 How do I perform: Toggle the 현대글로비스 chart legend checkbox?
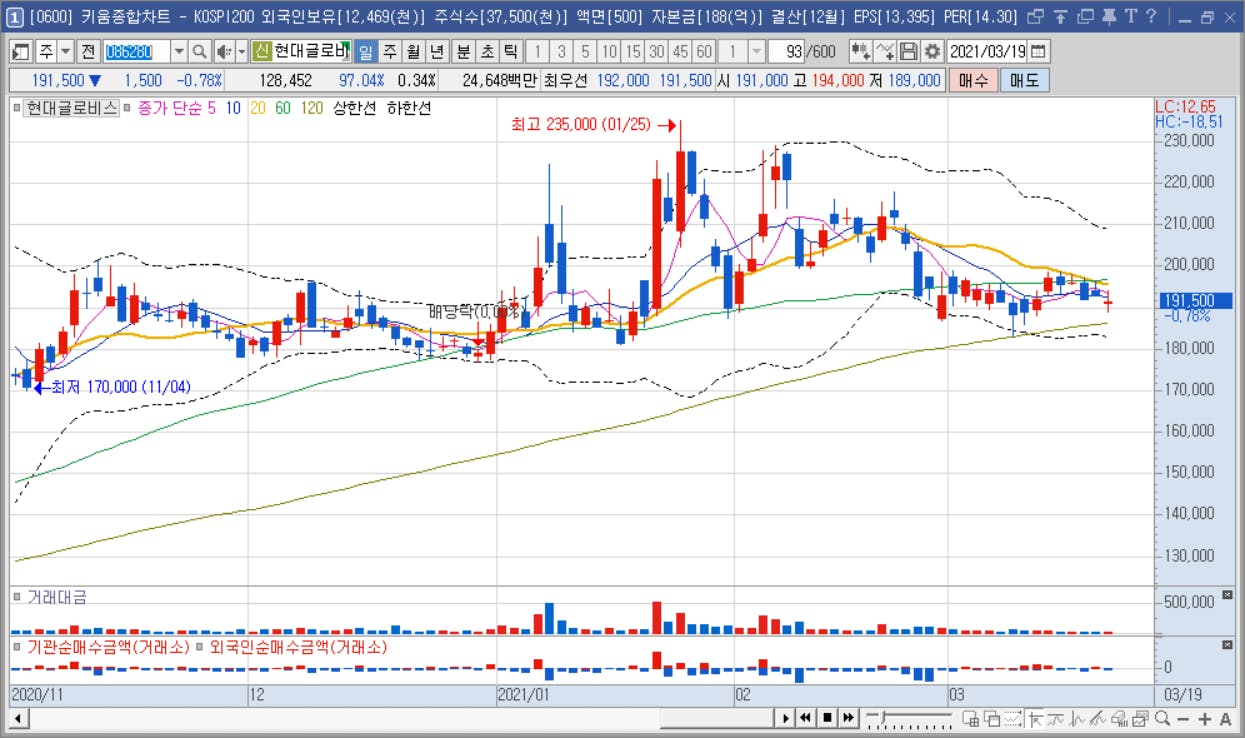coord(17,108)
